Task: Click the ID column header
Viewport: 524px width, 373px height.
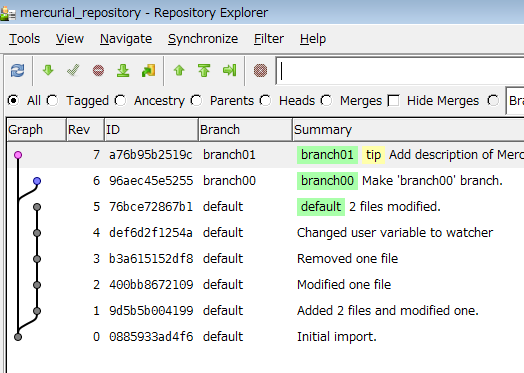Action: [x=151, y=129]
